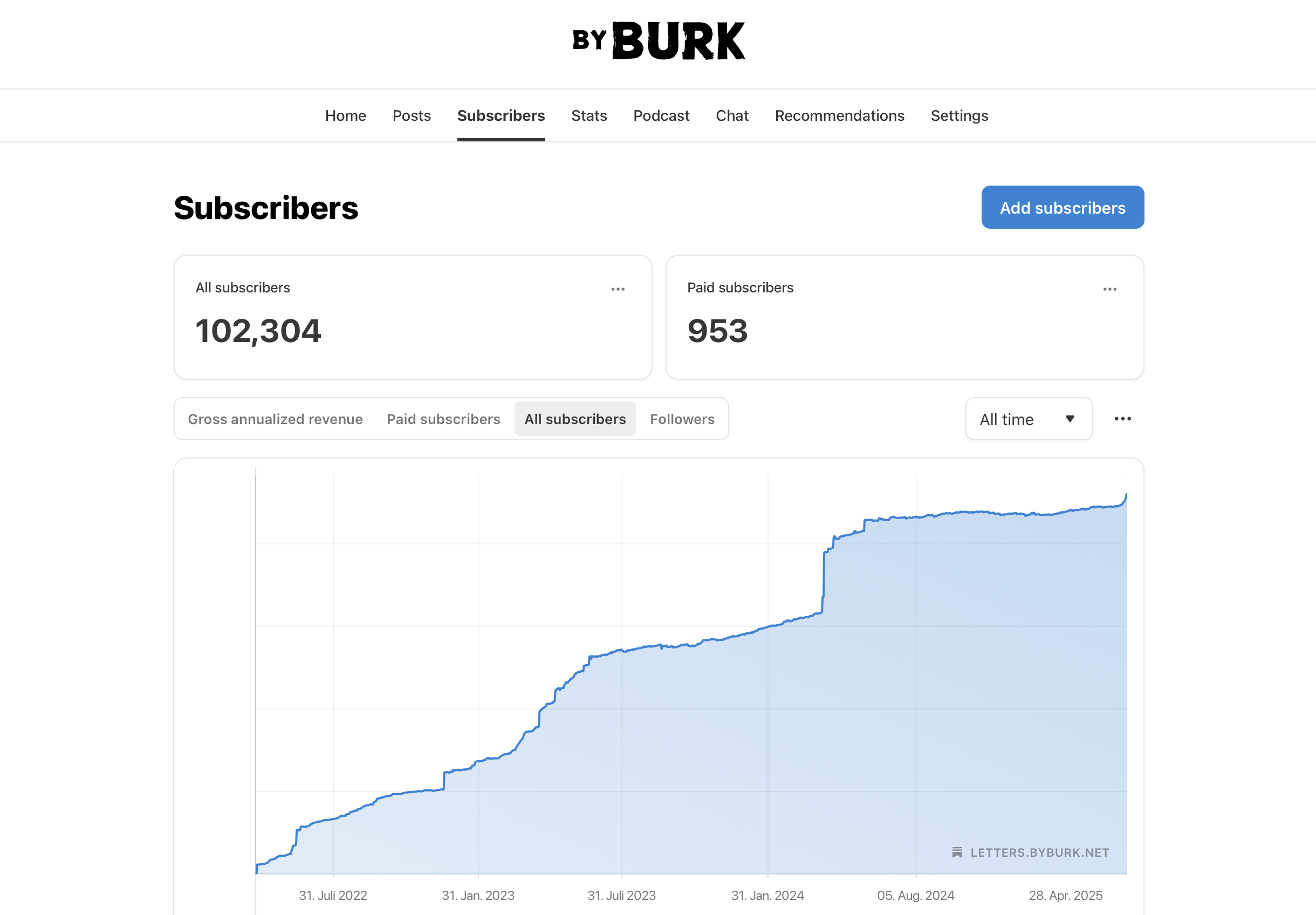
Task: Open the Stats tab
Action: click(588, 116)
